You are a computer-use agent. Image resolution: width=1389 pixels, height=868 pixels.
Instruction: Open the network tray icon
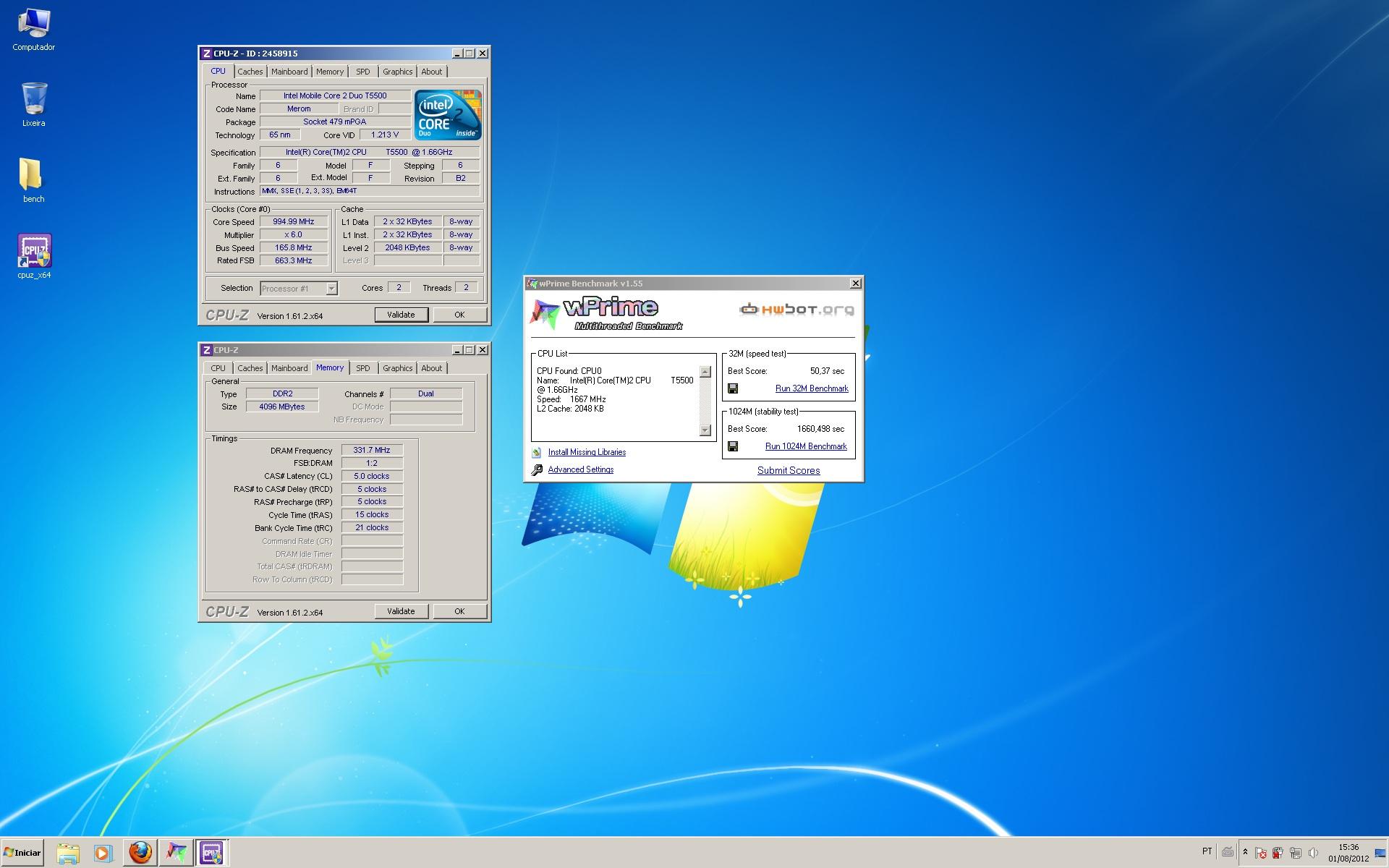pos(1296,854)
